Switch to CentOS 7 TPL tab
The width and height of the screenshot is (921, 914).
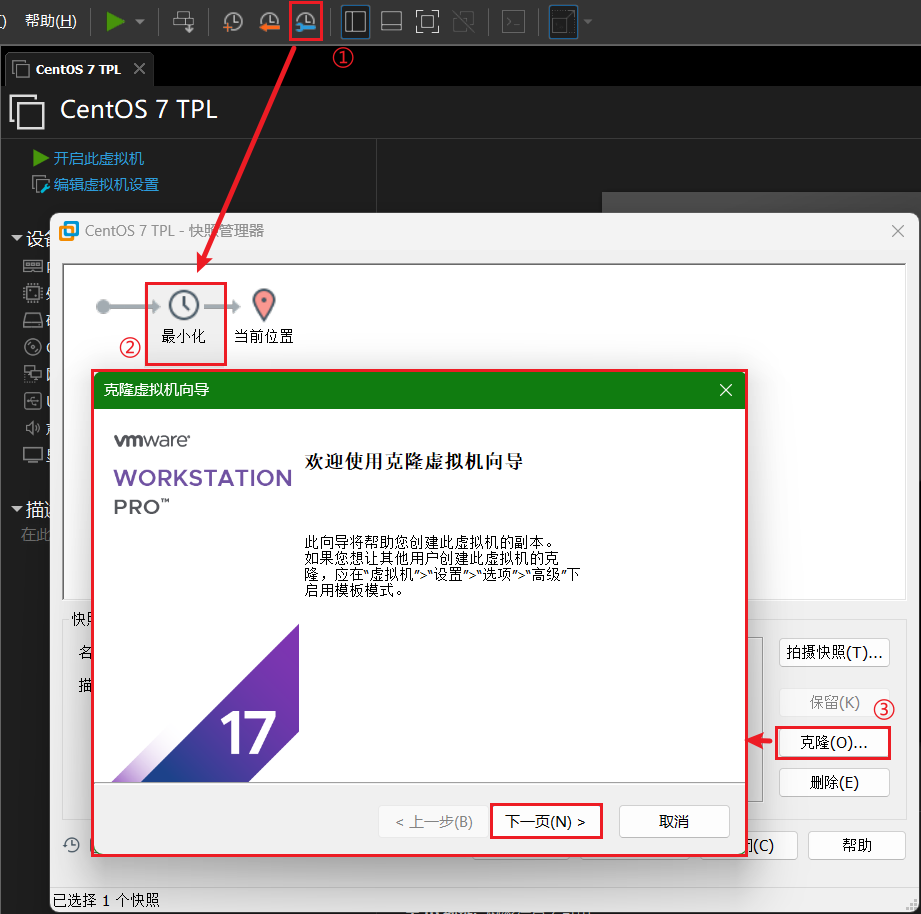(x=78, y=69)
